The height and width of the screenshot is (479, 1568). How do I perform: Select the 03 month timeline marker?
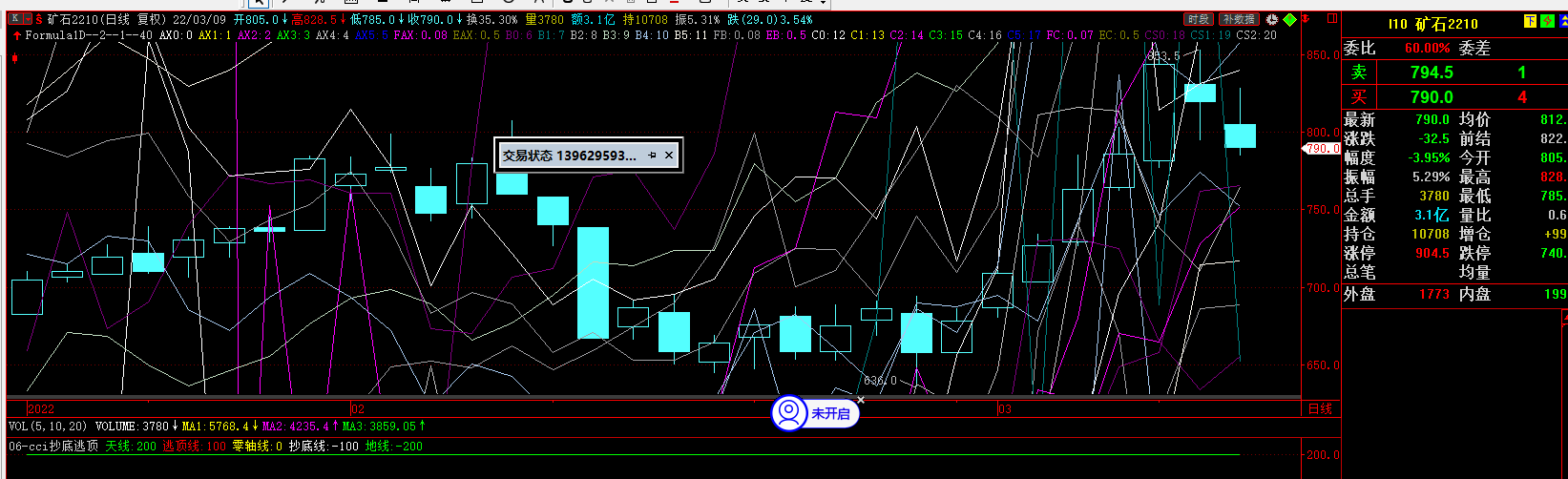click(x=1005, y=408)
